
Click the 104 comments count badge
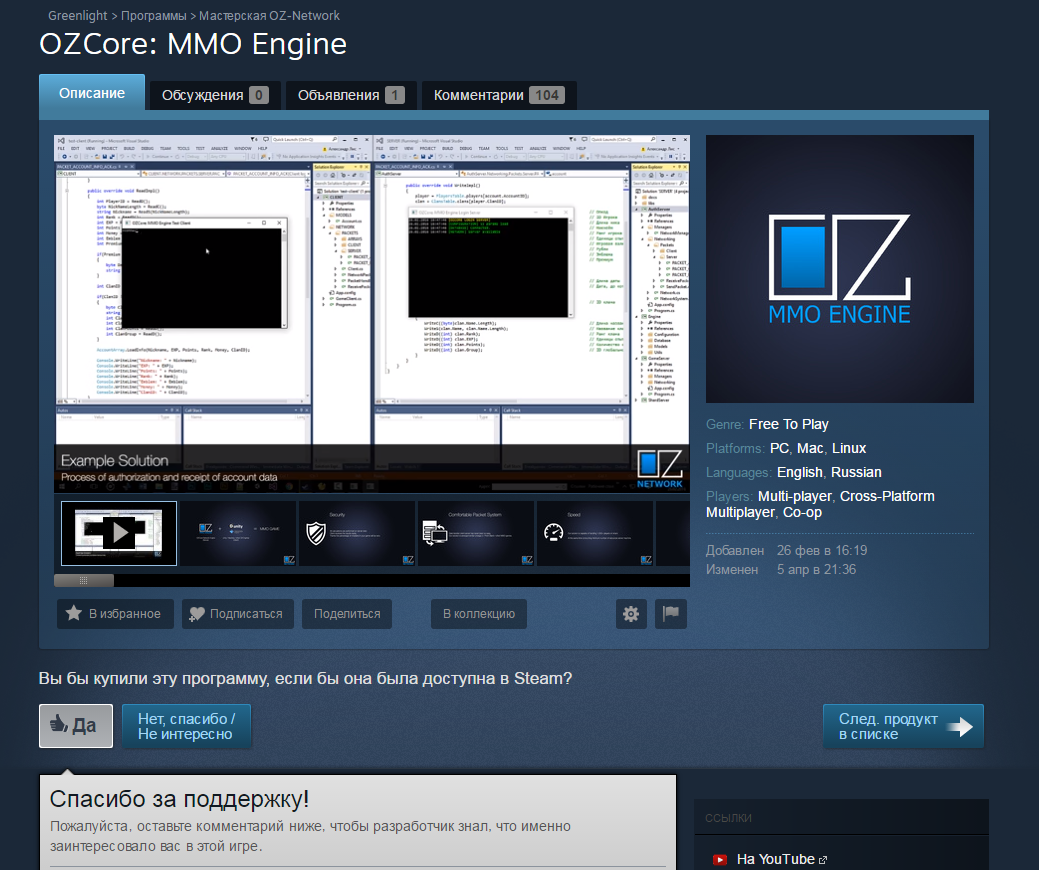click(547, 95)
